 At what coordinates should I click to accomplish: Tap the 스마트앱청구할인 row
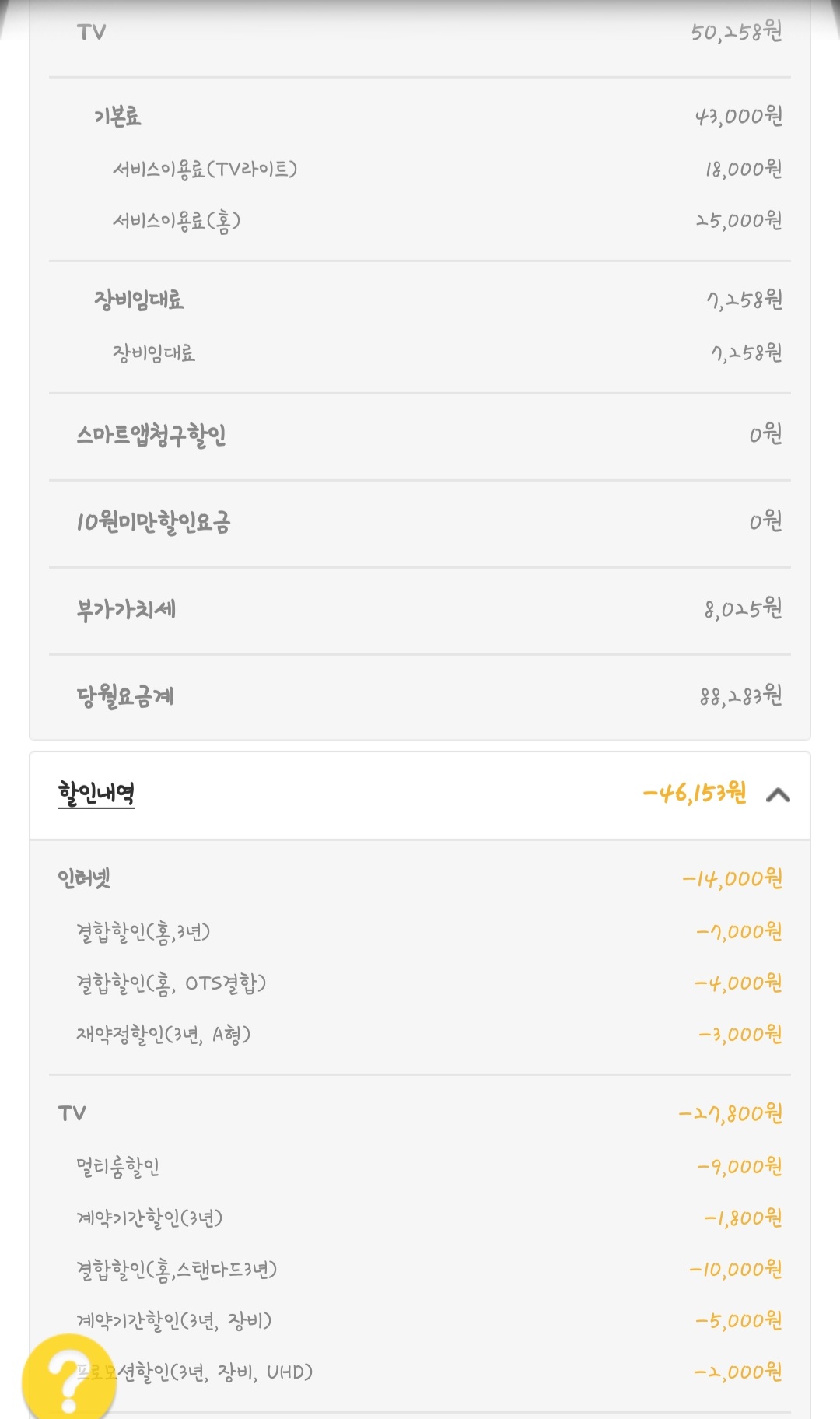point(420,436)
